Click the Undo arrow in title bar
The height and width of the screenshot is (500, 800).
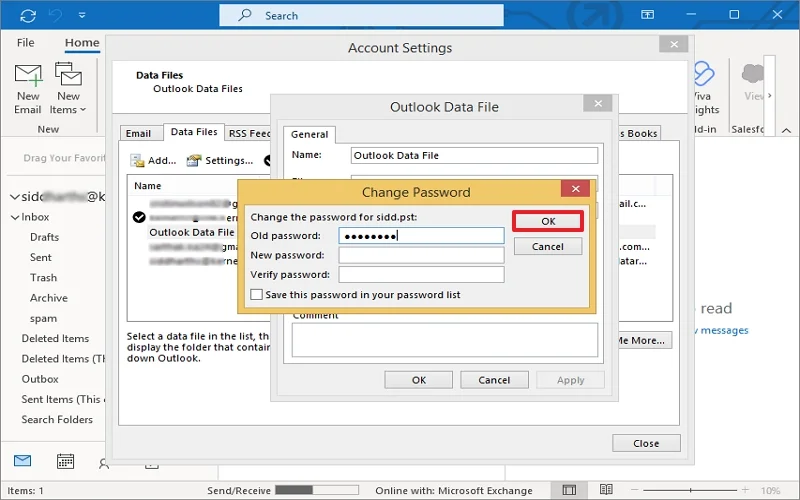(x=56, y=16)
